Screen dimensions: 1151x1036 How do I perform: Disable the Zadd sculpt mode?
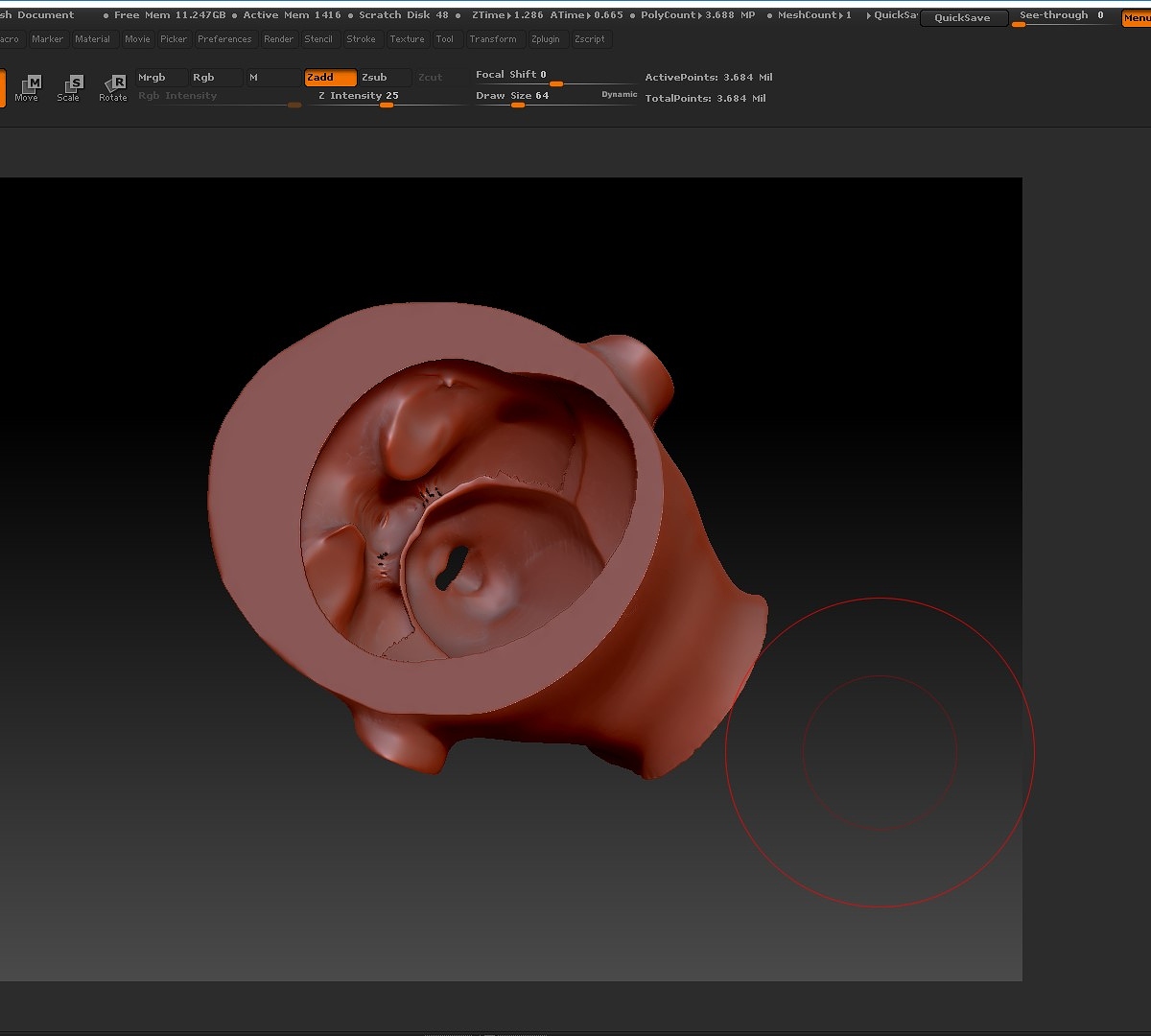[331, 78]
